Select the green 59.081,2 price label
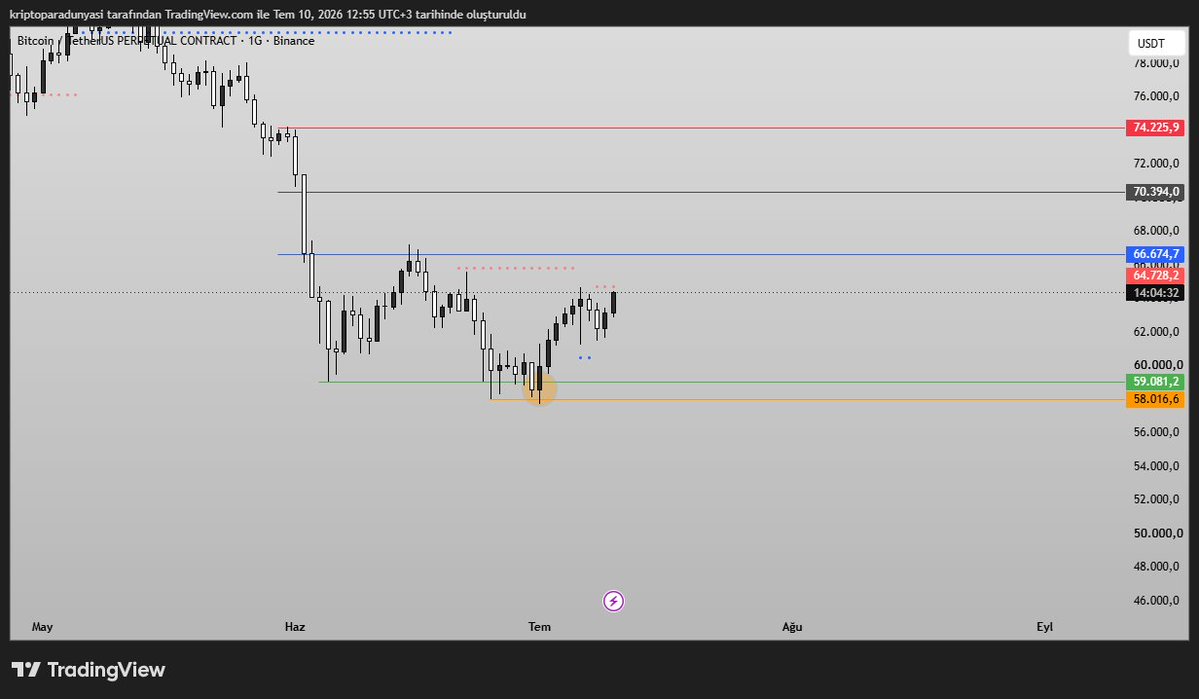 (1155, 382)
